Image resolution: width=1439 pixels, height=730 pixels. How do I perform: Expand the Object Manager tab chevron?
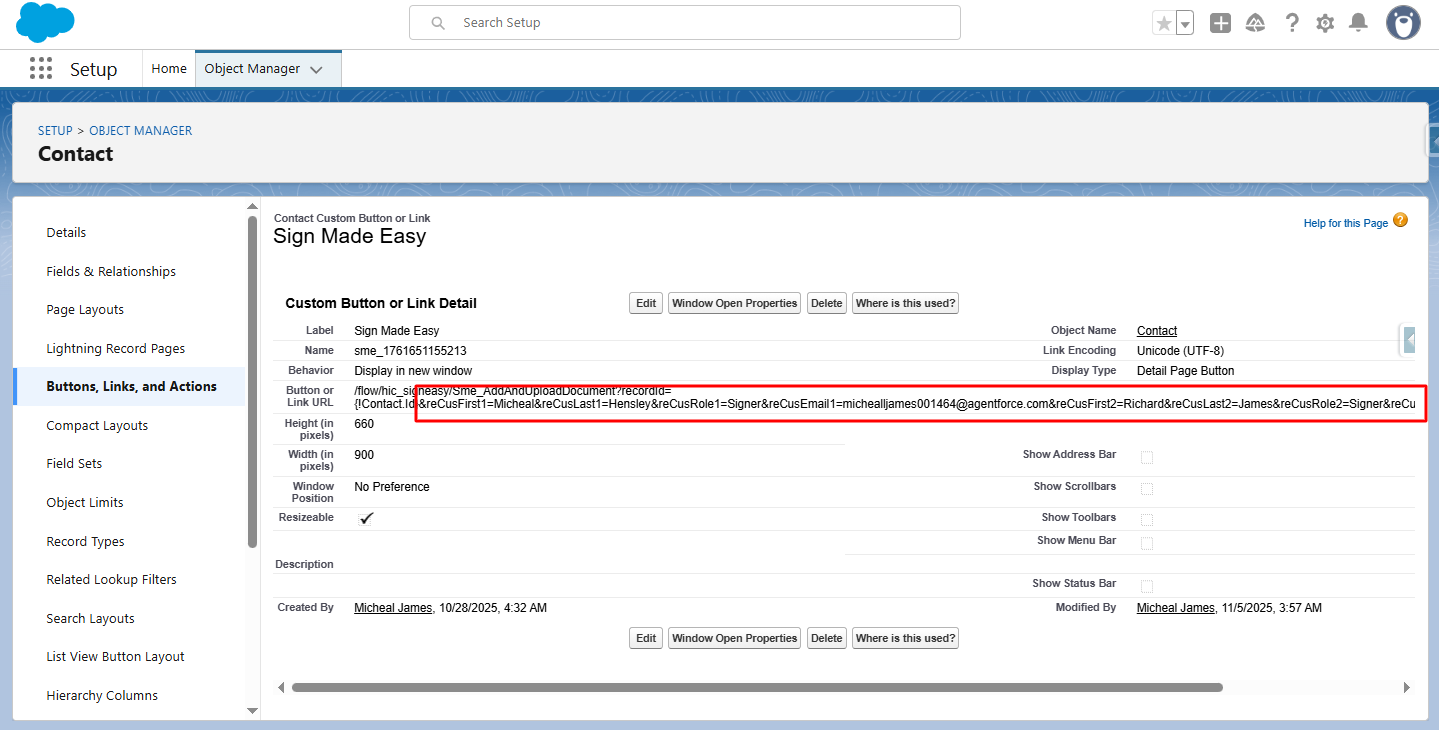(317, 70)
